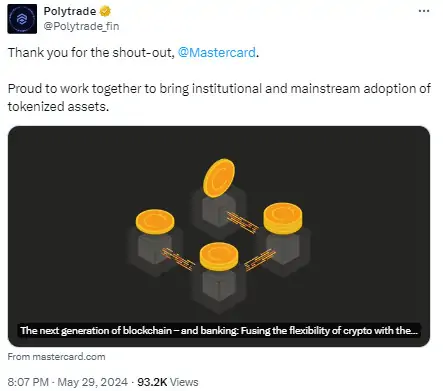Click the 93.2K Views count

168,382
